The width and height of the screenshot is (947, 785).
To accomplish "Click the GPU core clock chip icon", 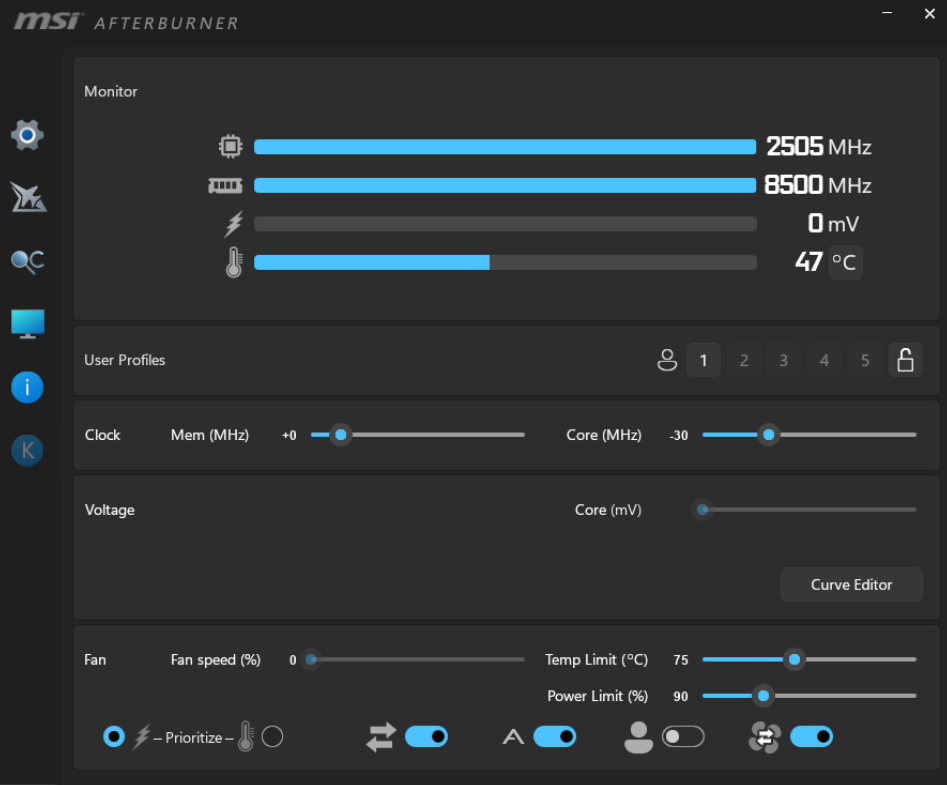I will pos(230,146).
